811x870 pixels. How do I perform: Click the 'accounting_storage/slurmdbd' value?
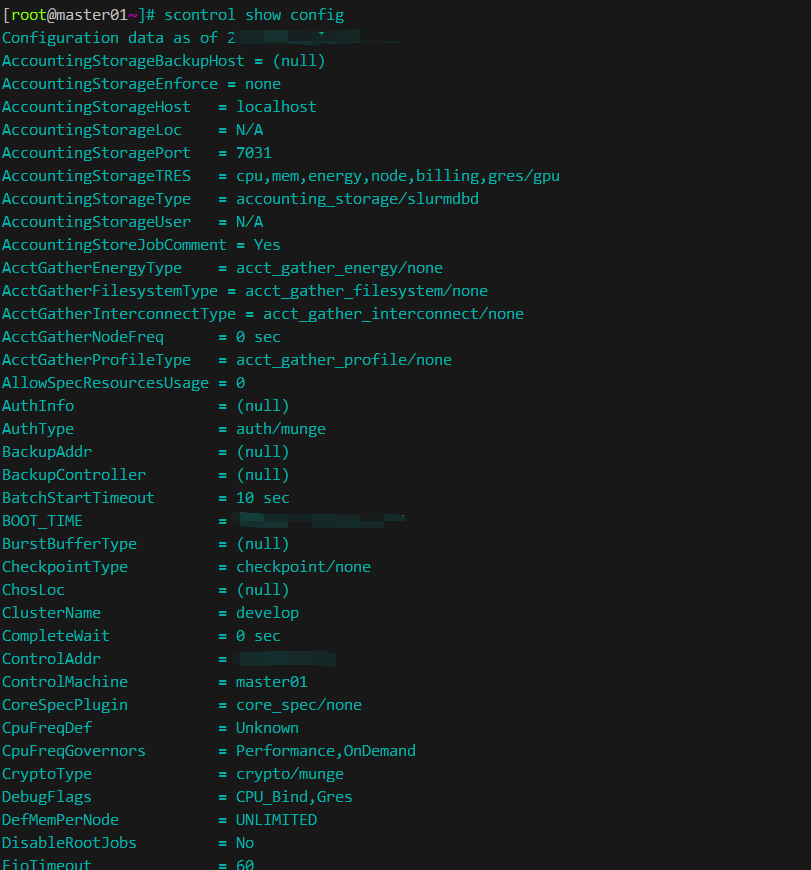pos(357,199)
